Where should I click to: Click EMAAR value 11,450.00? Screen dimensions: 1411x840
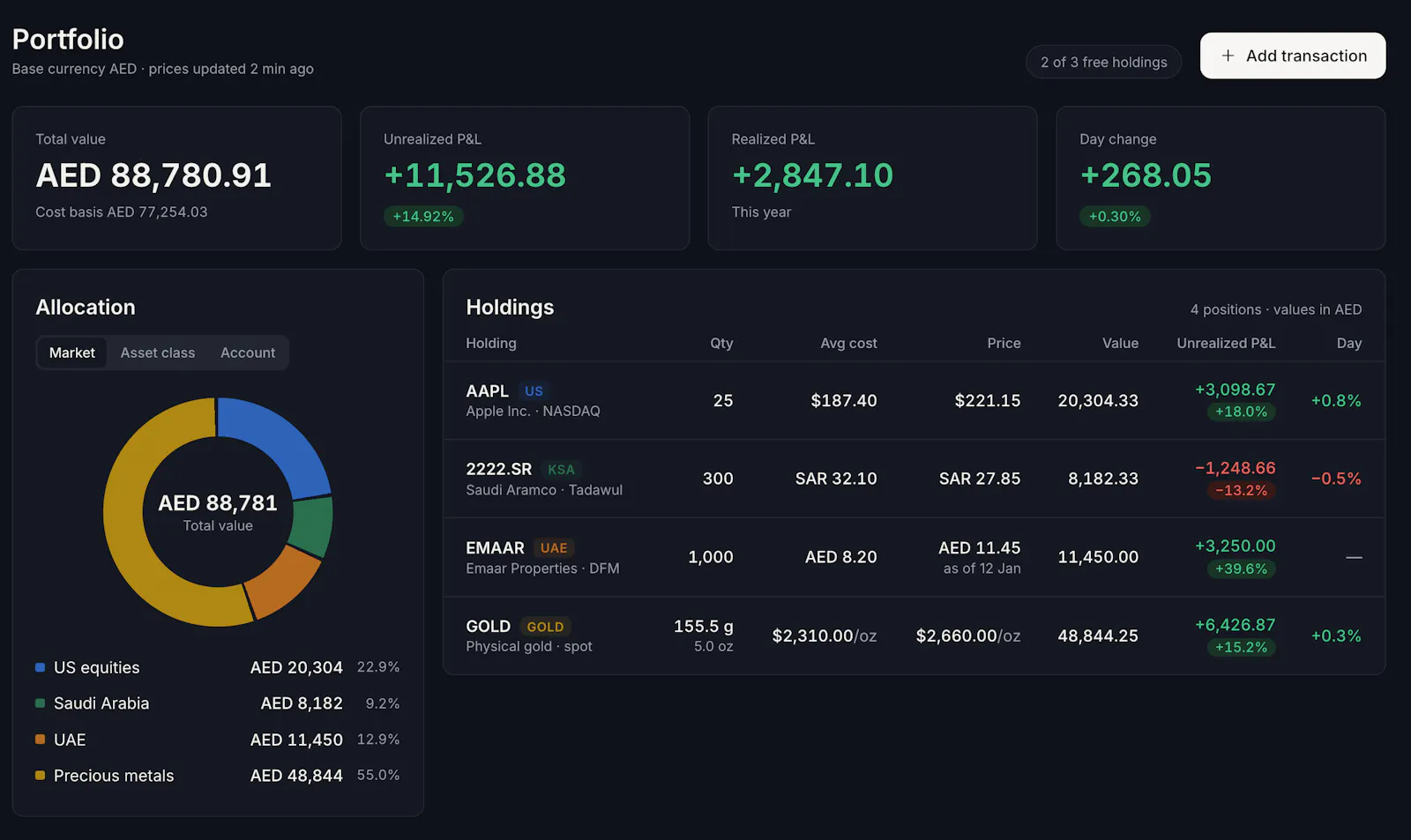tap(1098, 557)
